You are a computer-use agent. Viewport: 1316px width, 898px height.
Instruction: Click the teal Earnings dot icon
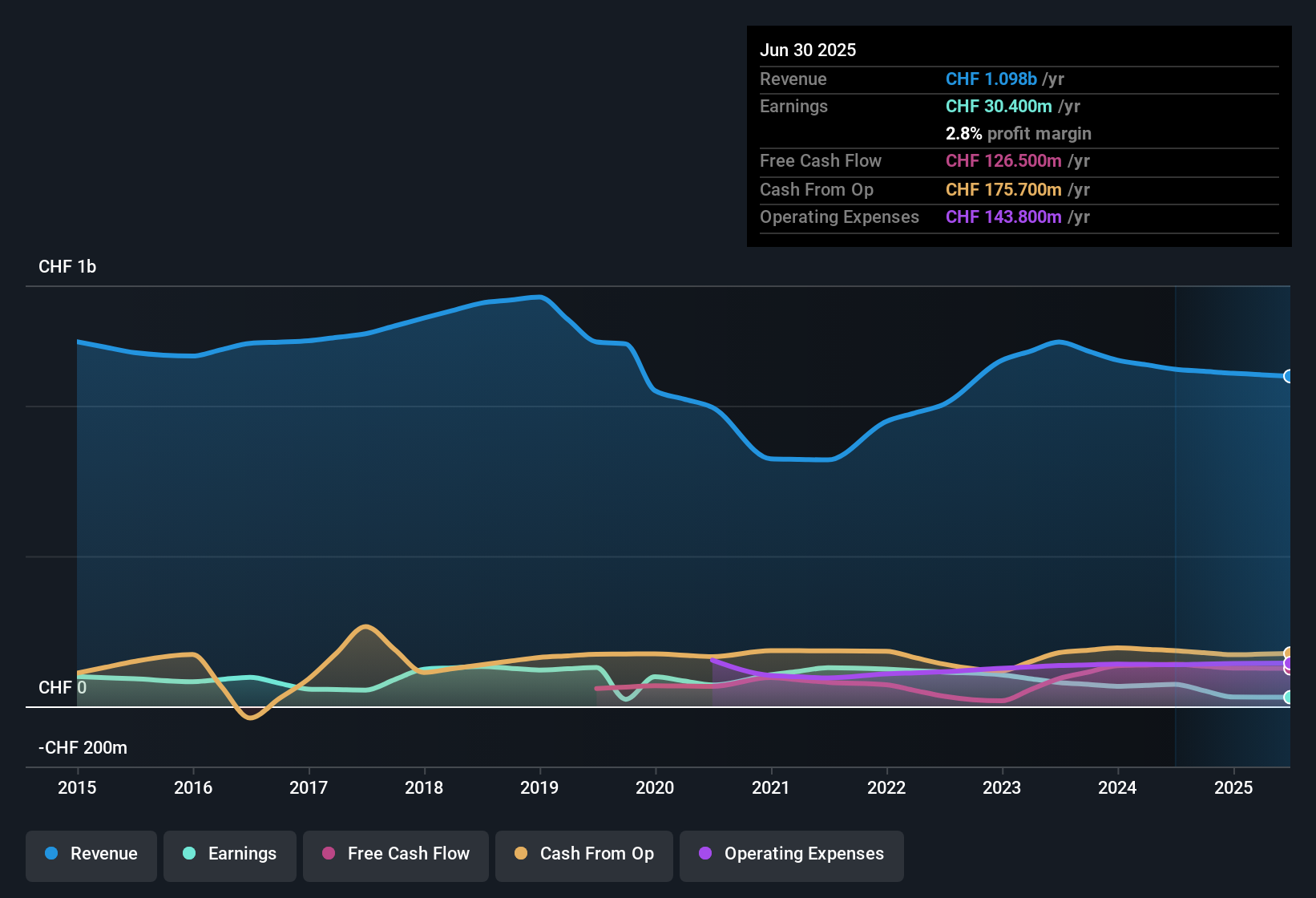pyautogui.click(x=189, y=854)
